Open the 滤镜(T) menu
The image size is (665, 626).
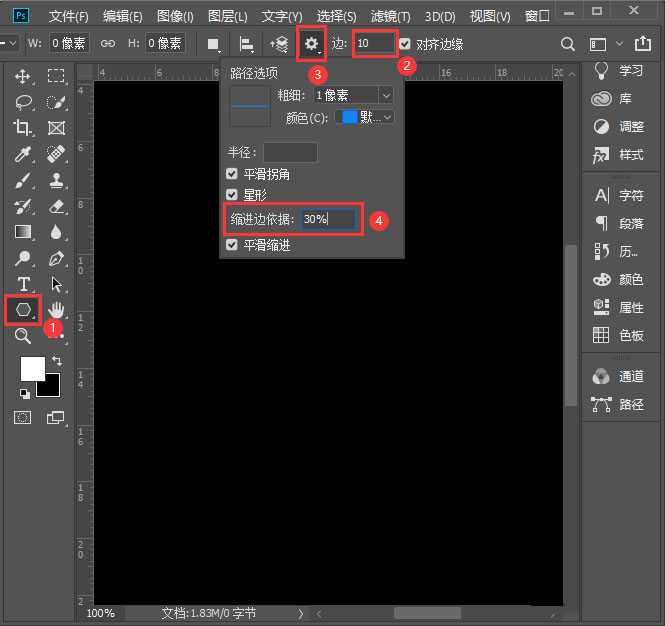click(x=391, y=17)
